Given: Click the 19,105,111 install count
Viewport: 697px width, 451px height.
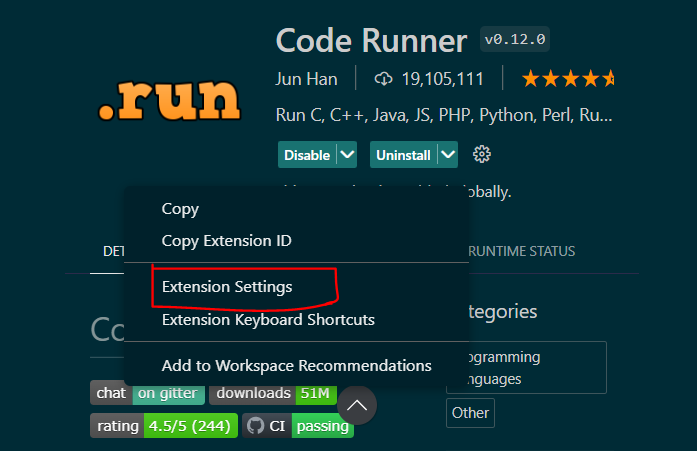Looking at the screenshot, I should 442,79.
